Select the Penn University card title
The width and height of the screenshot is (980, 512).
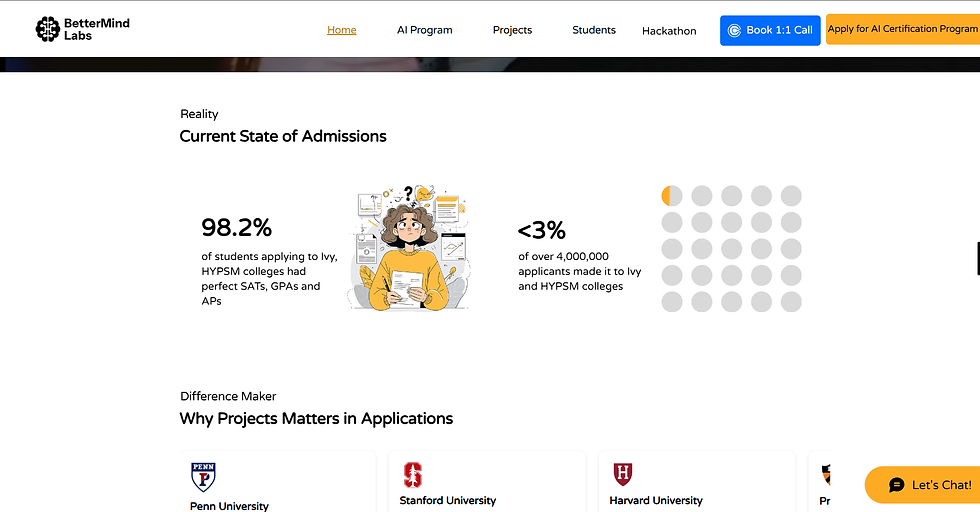coord(229,506)
